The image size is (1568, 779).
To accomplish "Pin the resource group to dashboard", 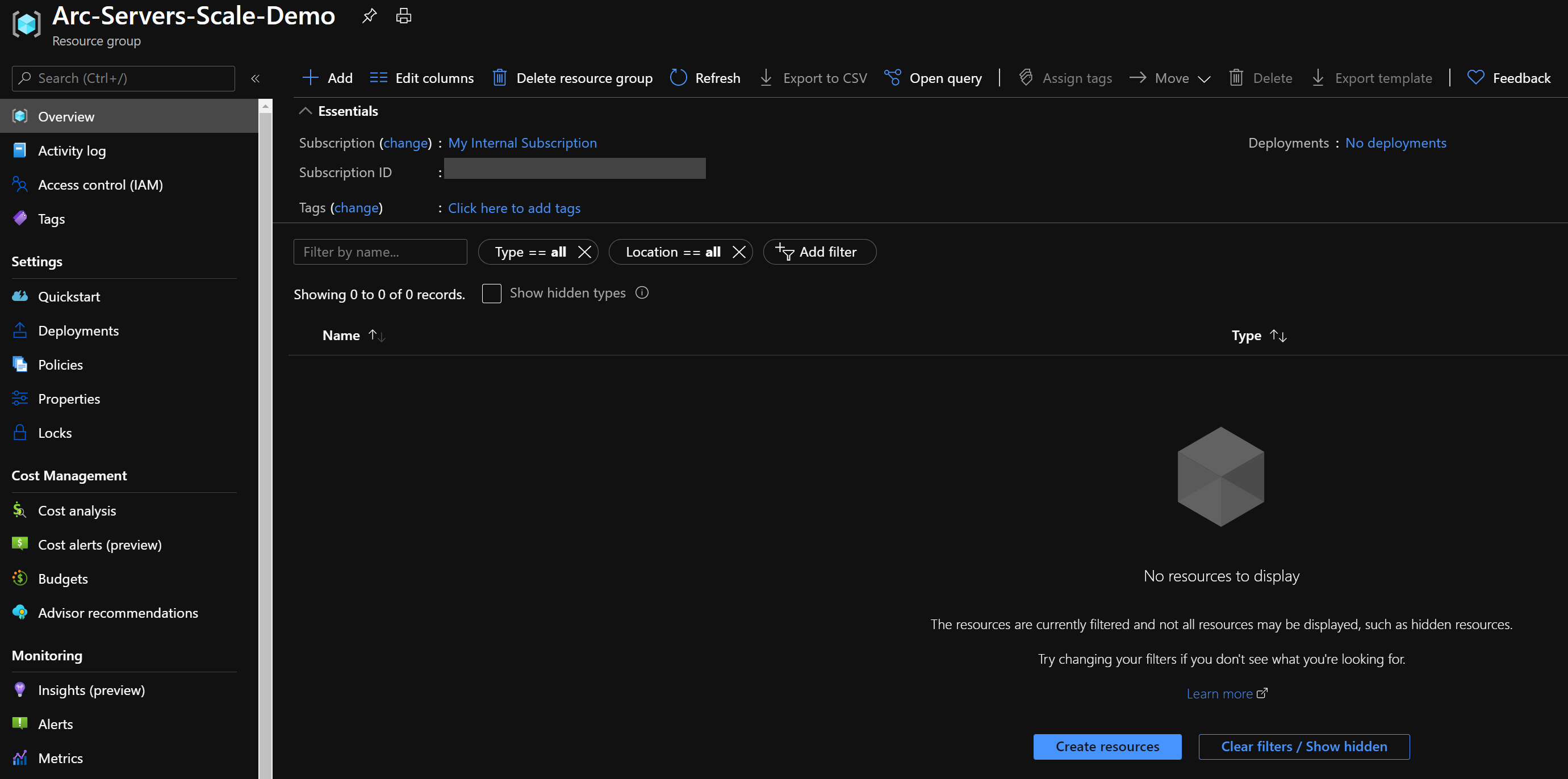I will click(x=369, y=16).
